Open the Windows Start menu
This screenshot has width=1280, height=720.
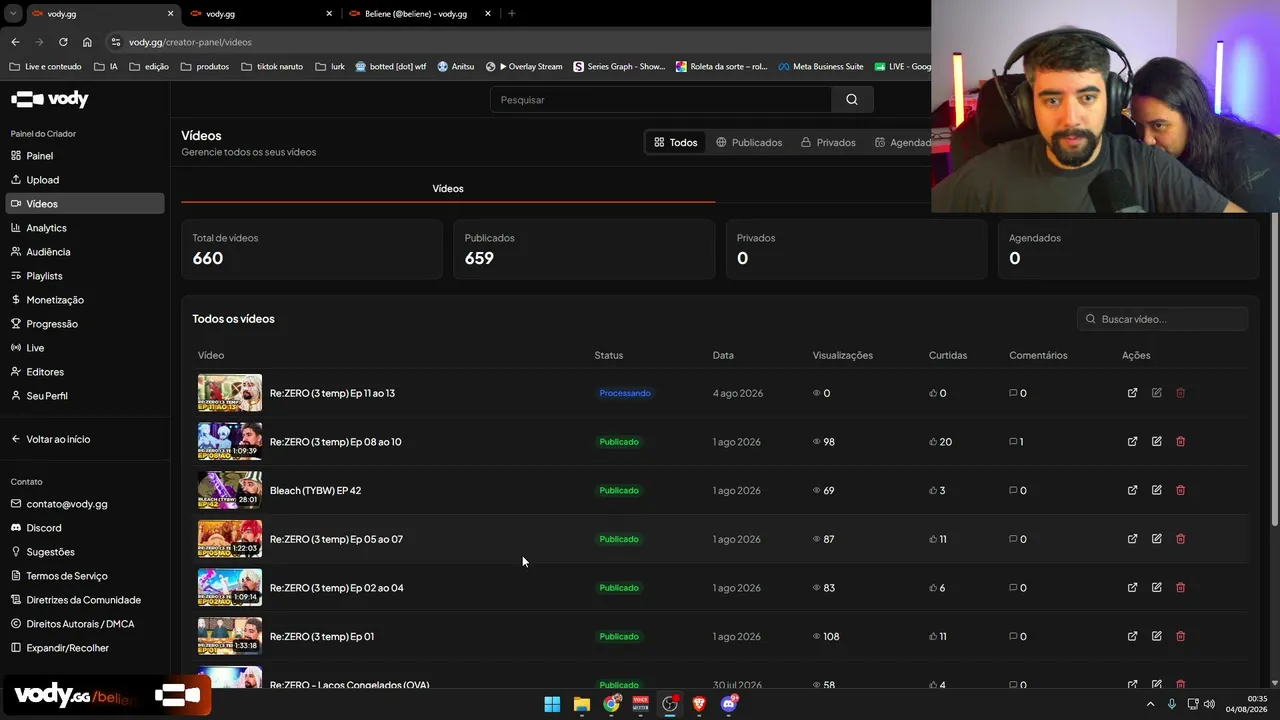(552, 704)
